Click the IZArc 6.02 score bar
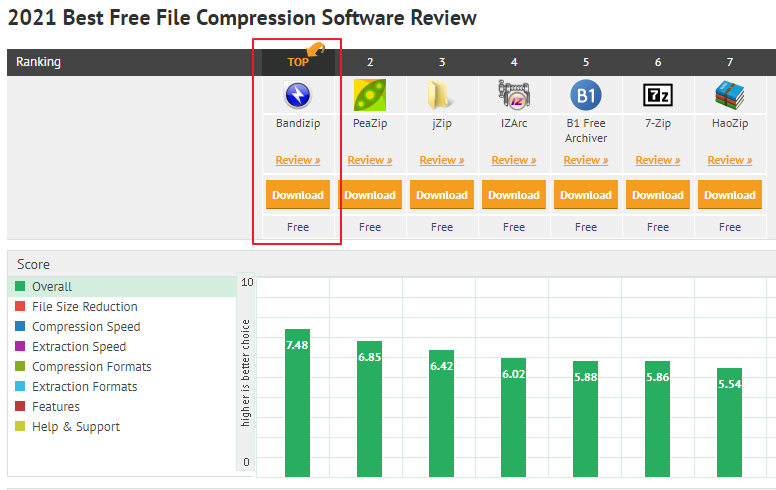Viewport: 776px width, 490px height. pos(513,417)
